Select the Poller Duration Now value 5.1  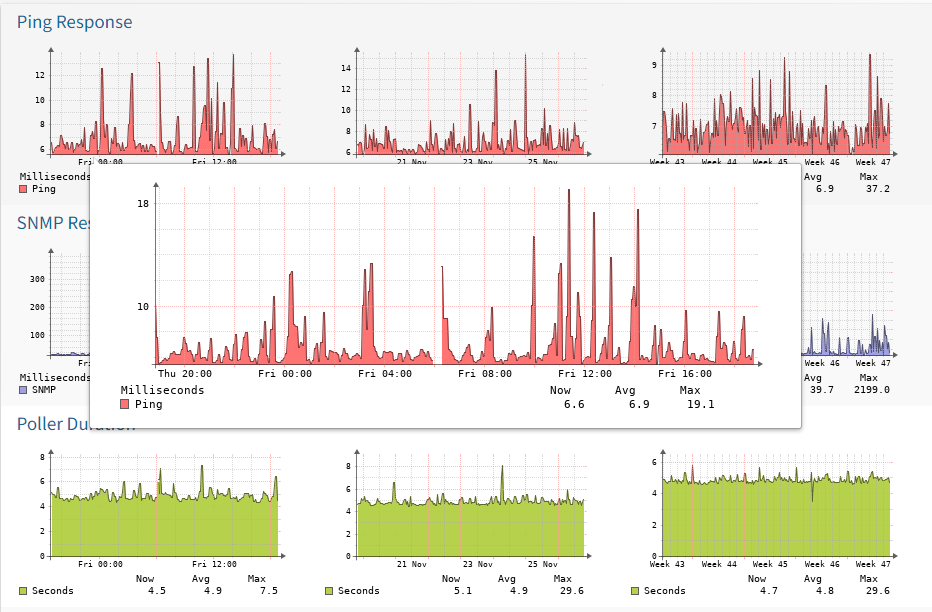click(x=463, y=591)
